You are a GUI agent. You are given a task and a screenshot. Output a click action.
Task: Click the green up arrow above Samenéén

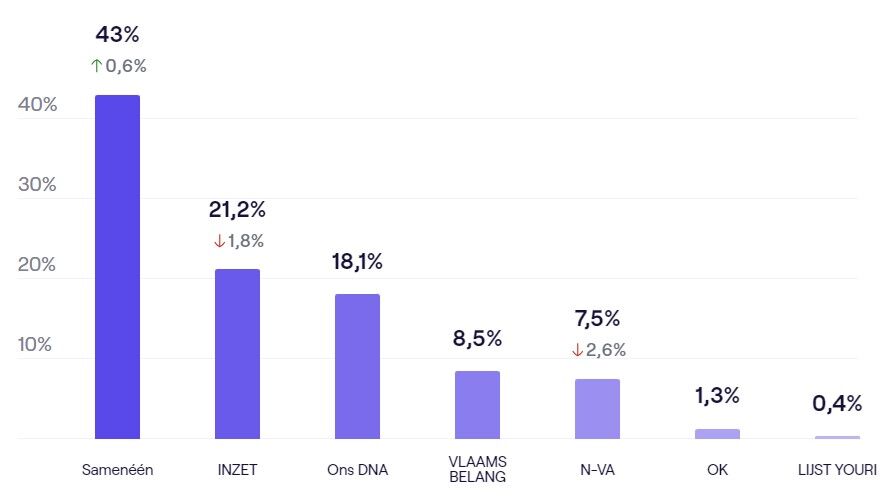[96, 66]
